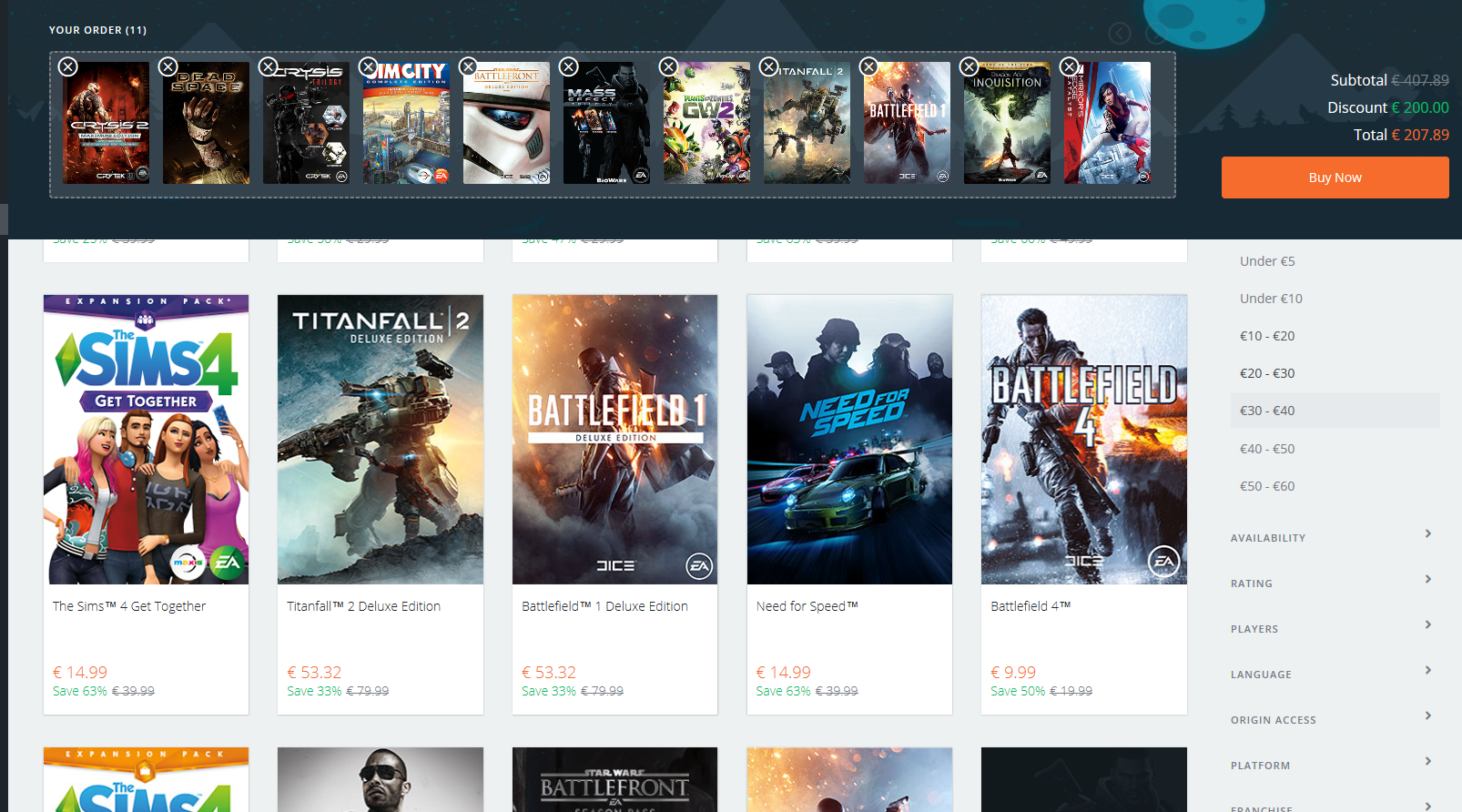Click the Discount € 200.00 amount

click(x=1420, y=107)
